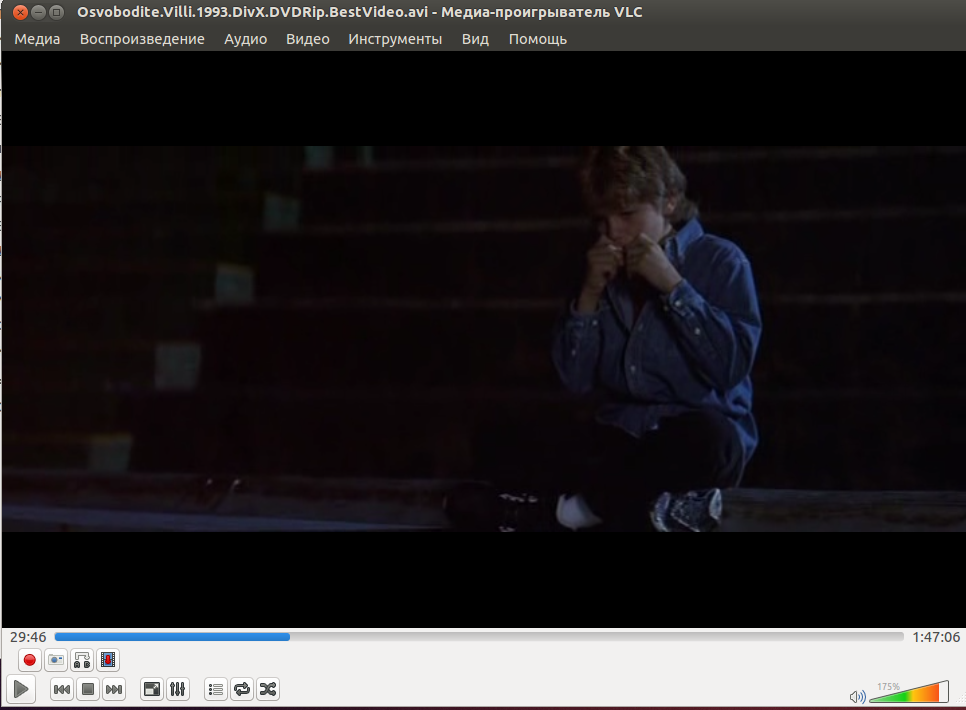This screenshot has height=710, width=966.
Task: Open the Воспроизведение menu
Action: click(142, 39)
